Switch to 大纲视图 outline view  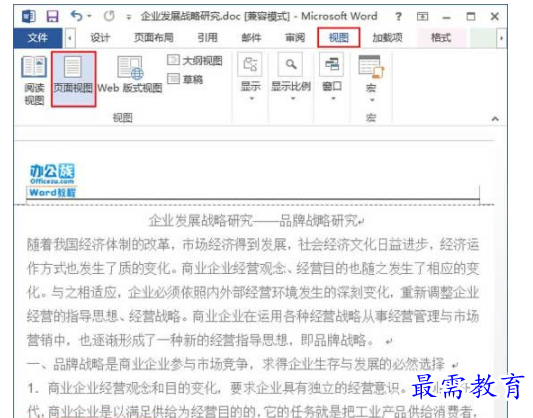(x=195, y=60)
